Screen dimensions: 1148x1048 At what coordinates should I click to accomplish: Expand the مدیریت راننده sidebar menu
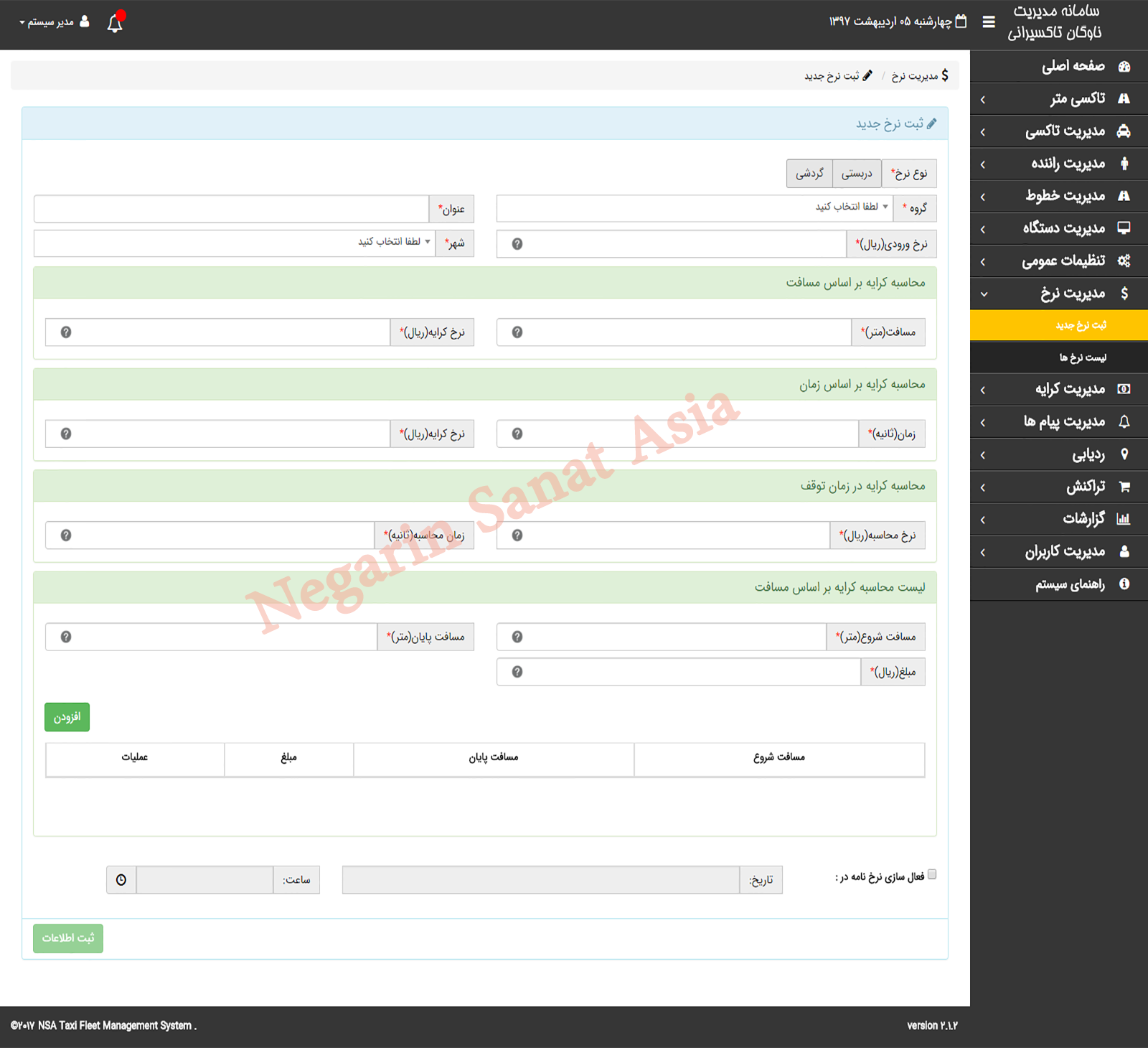pos(1059,164)
